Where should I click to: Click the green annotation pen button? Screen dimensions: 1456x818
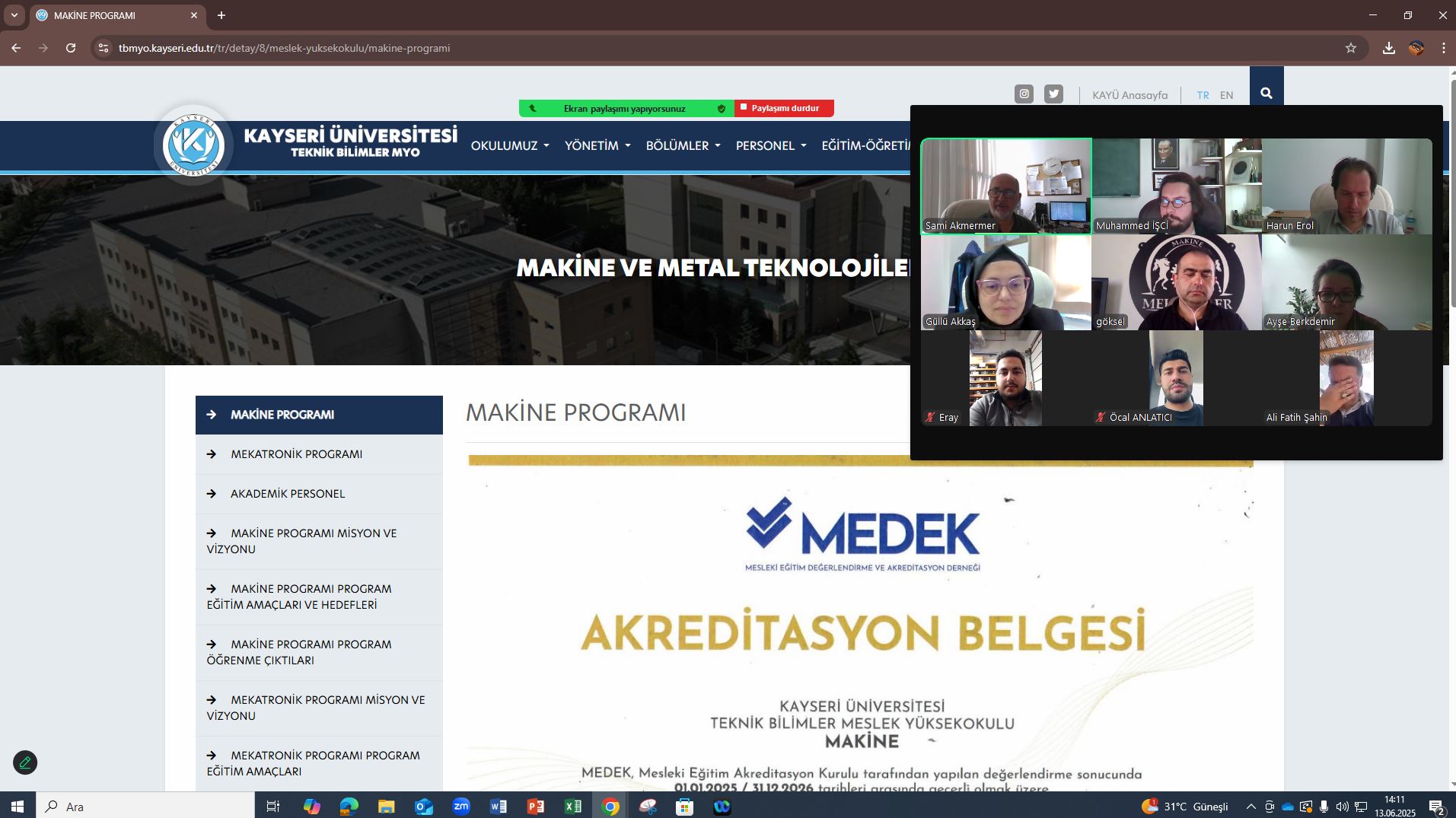[x=25, y=762]
